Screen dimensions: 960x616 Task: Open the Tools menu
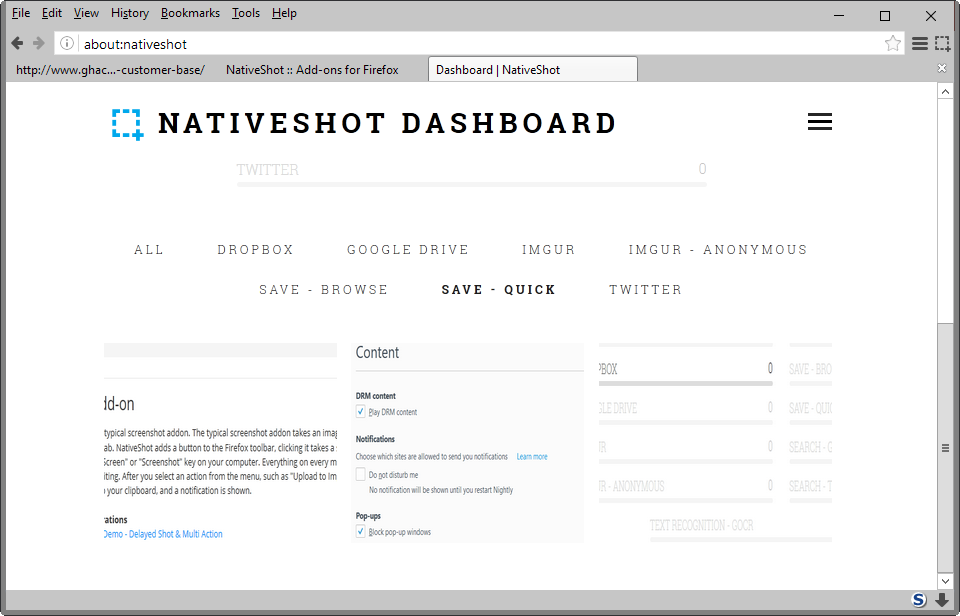click(x=246, y=13)
